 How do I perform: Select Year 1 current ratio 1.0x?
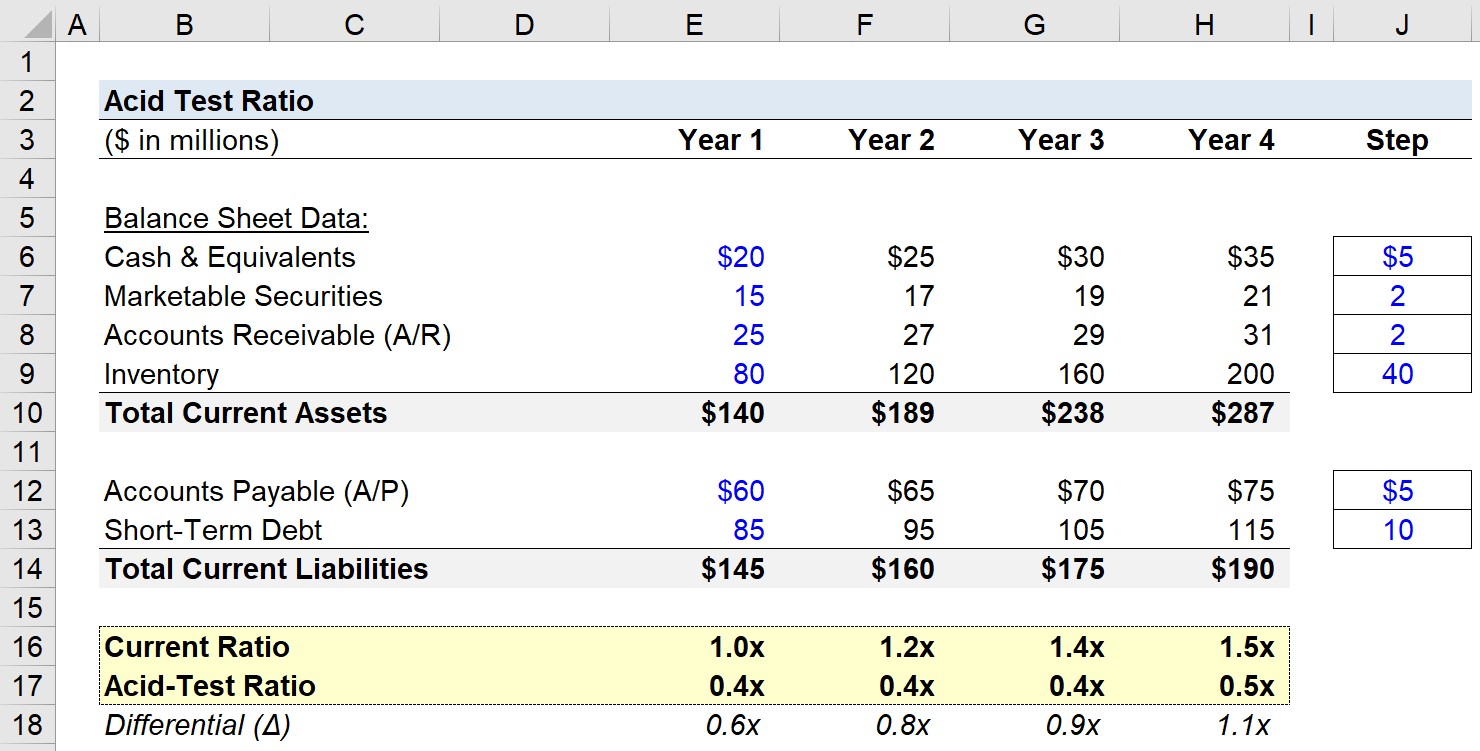[x=737, y=647]
